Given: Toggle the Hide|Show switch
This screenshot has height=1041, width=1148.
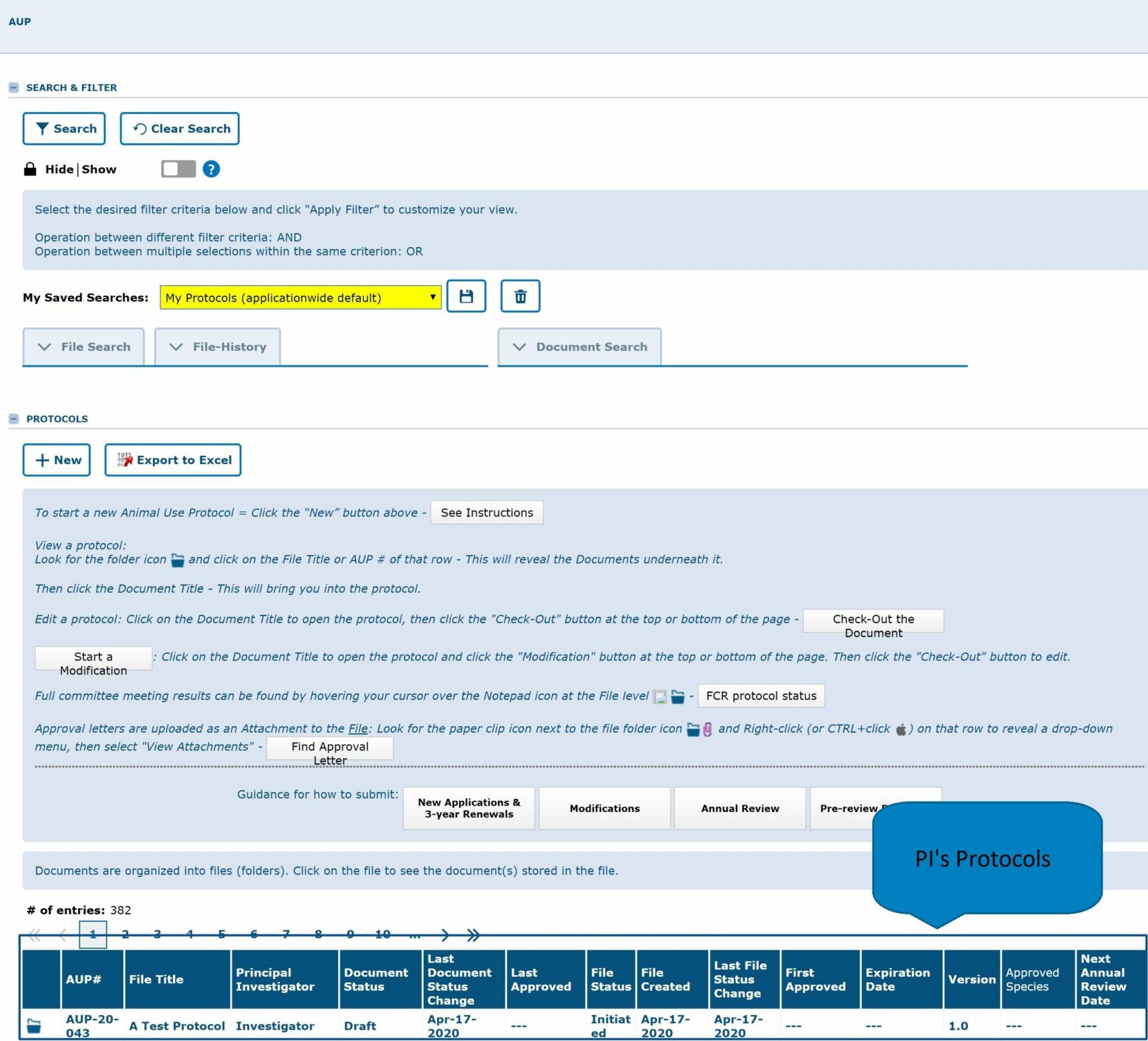Looking at the screenshot, I should tap(177, 169).
